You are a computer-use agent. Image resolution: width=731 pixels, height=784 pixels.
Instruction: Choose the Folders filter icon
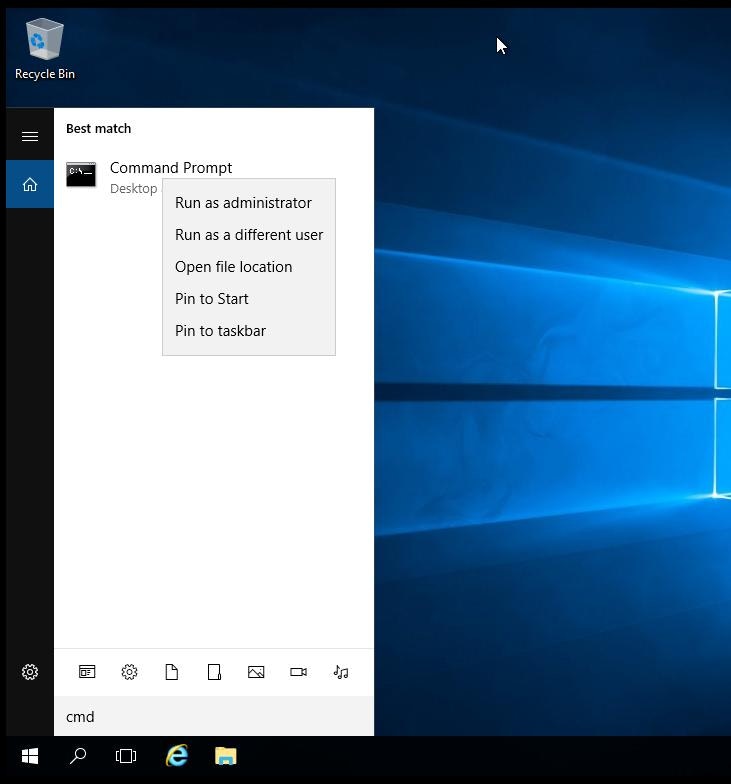[214, 672]
